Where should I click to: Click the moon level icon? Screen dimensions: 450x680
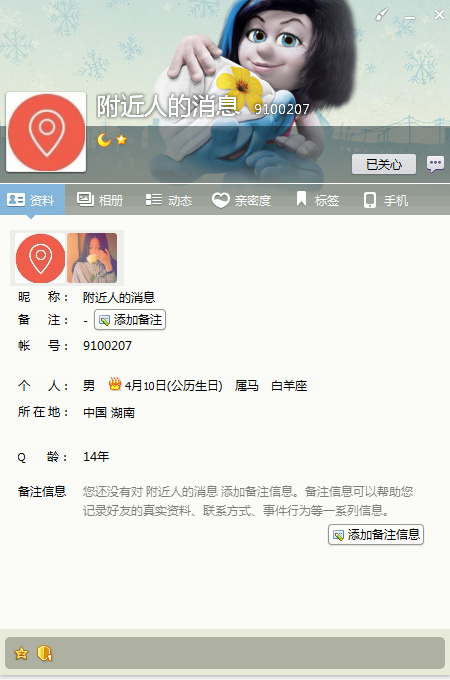(104, 140)
